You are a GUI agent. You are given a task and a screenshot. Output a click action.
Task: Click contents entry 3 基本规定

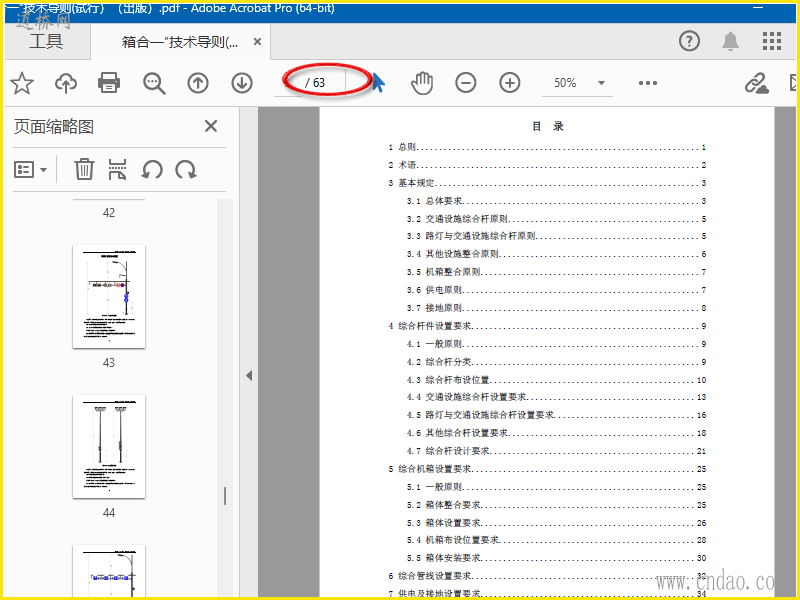[546, 183]
